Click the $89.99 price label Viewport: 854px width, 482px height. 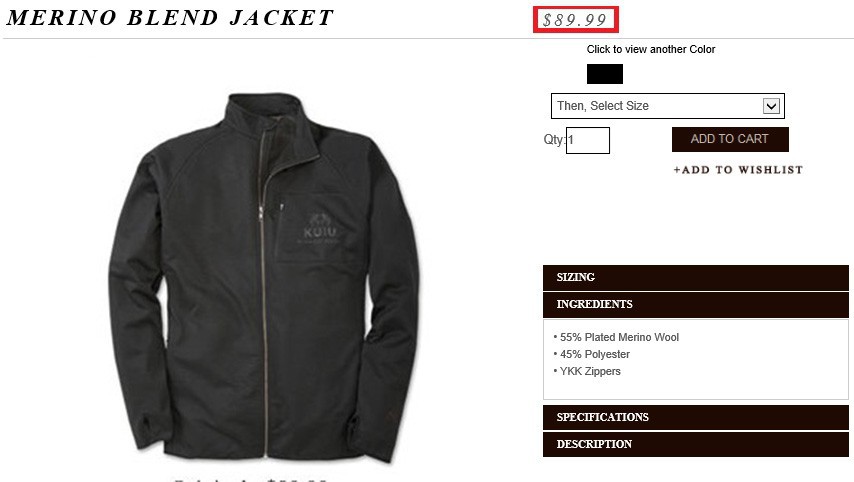575,20
